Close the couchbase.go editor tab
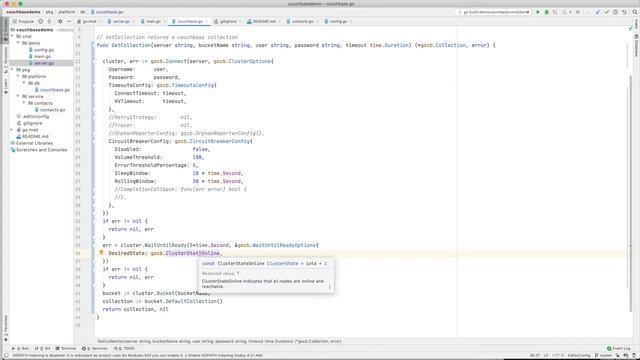640x360 pixels. (207, 21)
